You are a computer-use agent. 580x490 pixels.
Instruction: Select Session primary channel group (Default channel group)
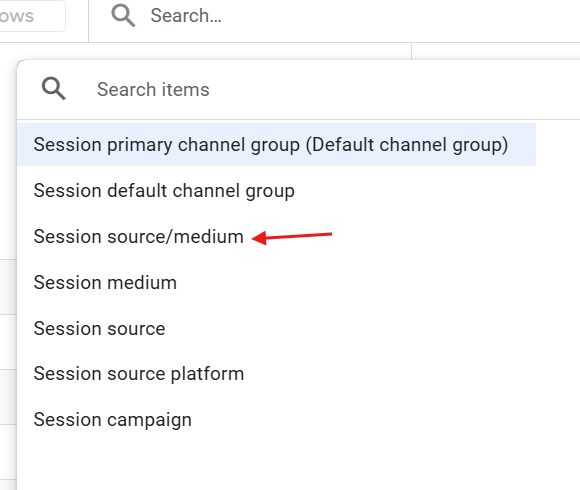[276, 145]
